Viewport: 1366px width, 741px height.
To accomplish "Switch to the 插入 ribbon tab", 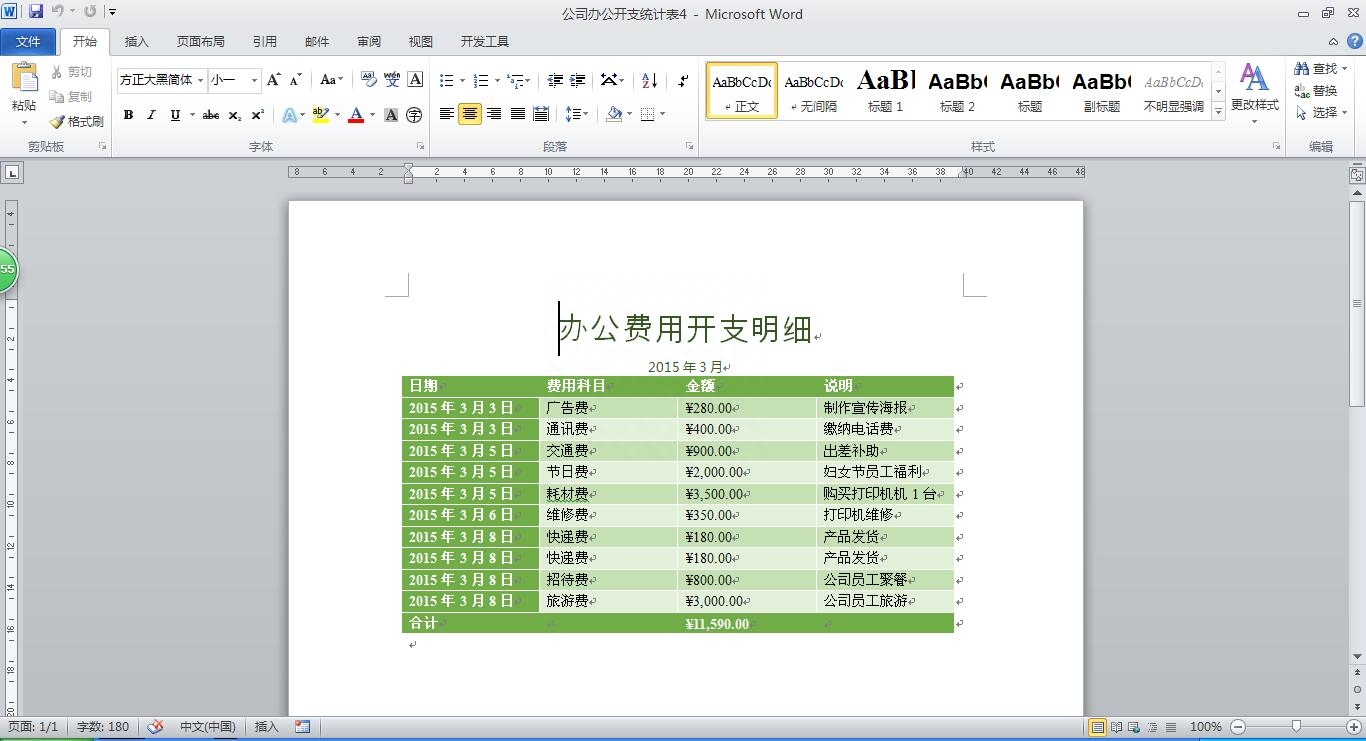I will coord(137,41).
